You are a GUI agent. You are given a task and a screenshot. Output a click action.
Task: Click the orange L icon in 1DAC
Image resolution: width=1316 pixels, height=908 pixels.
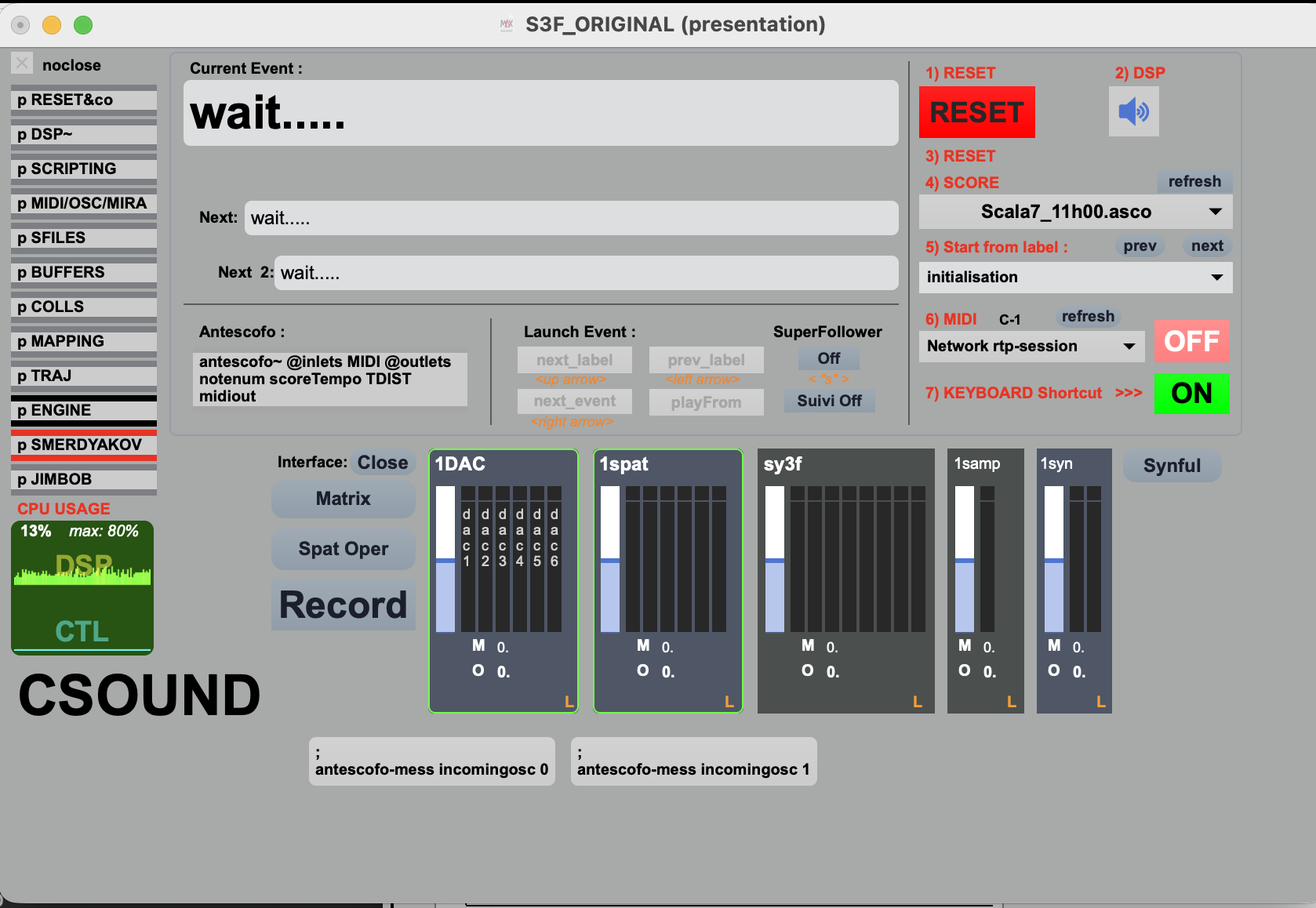tap(569, 702)
